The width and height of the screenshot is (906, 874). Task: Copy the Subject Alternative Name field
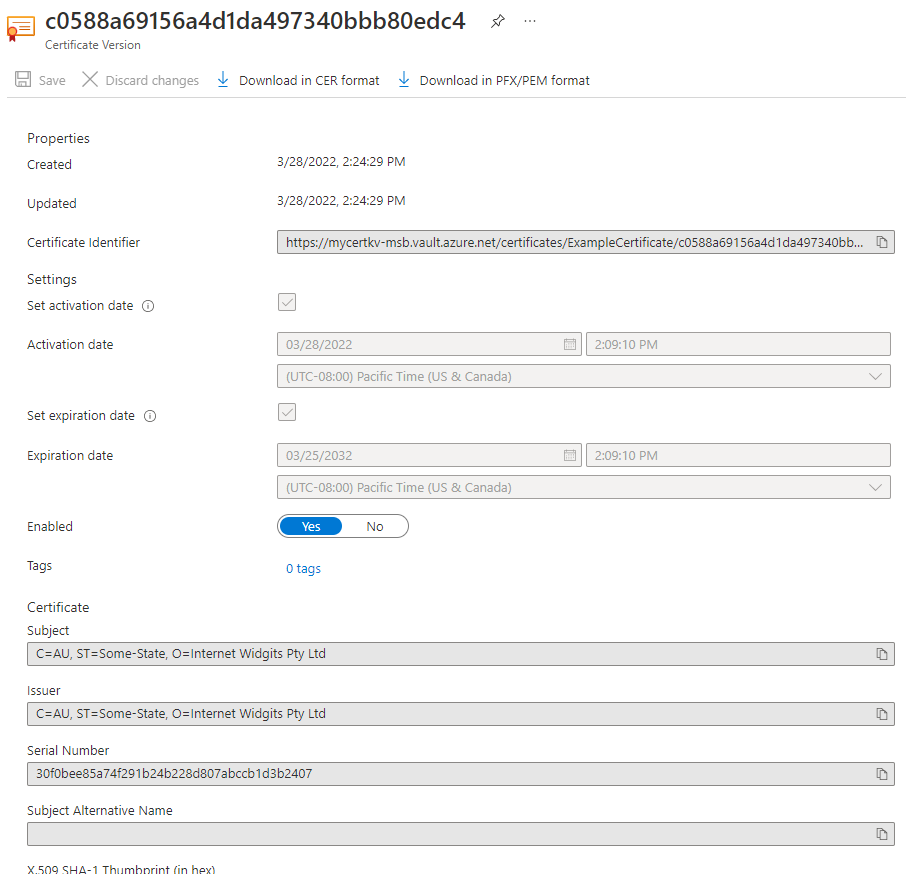[x=881, y=834]
